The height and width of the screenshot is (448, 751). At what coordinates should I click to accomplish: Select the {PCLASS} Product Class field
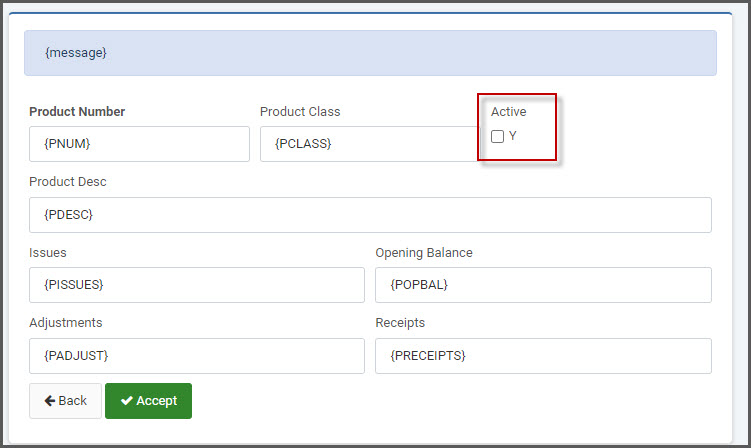(x=369, y=144)
